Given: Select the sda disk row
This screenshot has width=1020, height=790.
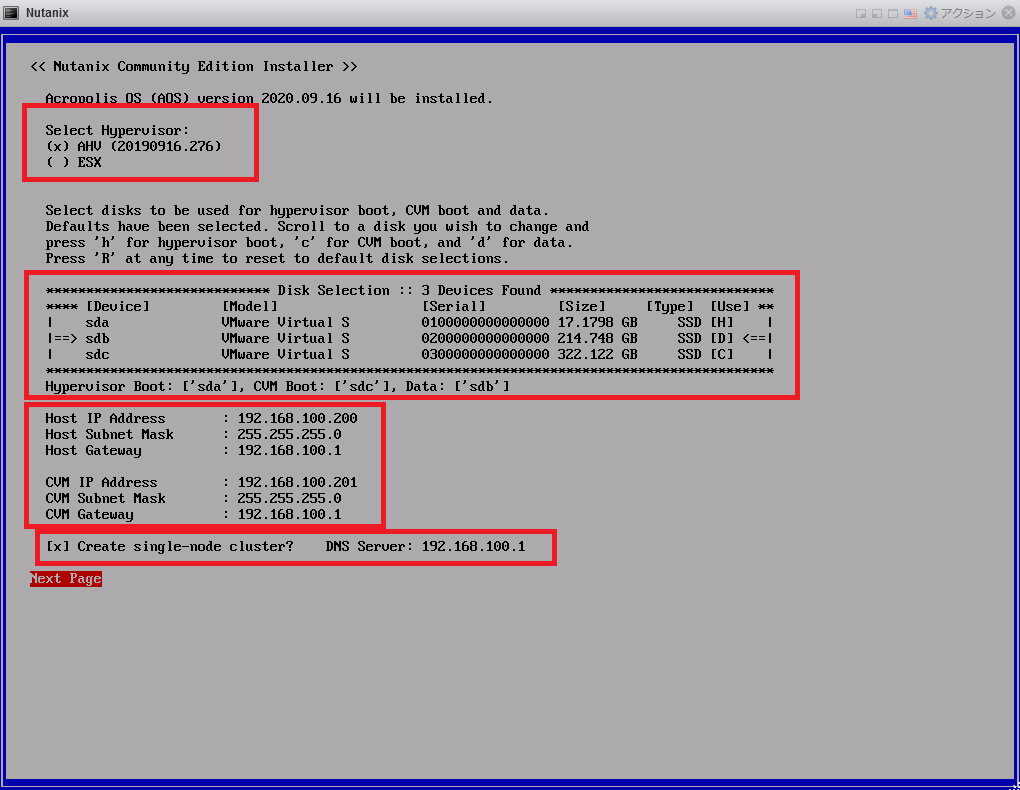Looking at the screenshot, I should click(x=409, y=323).
